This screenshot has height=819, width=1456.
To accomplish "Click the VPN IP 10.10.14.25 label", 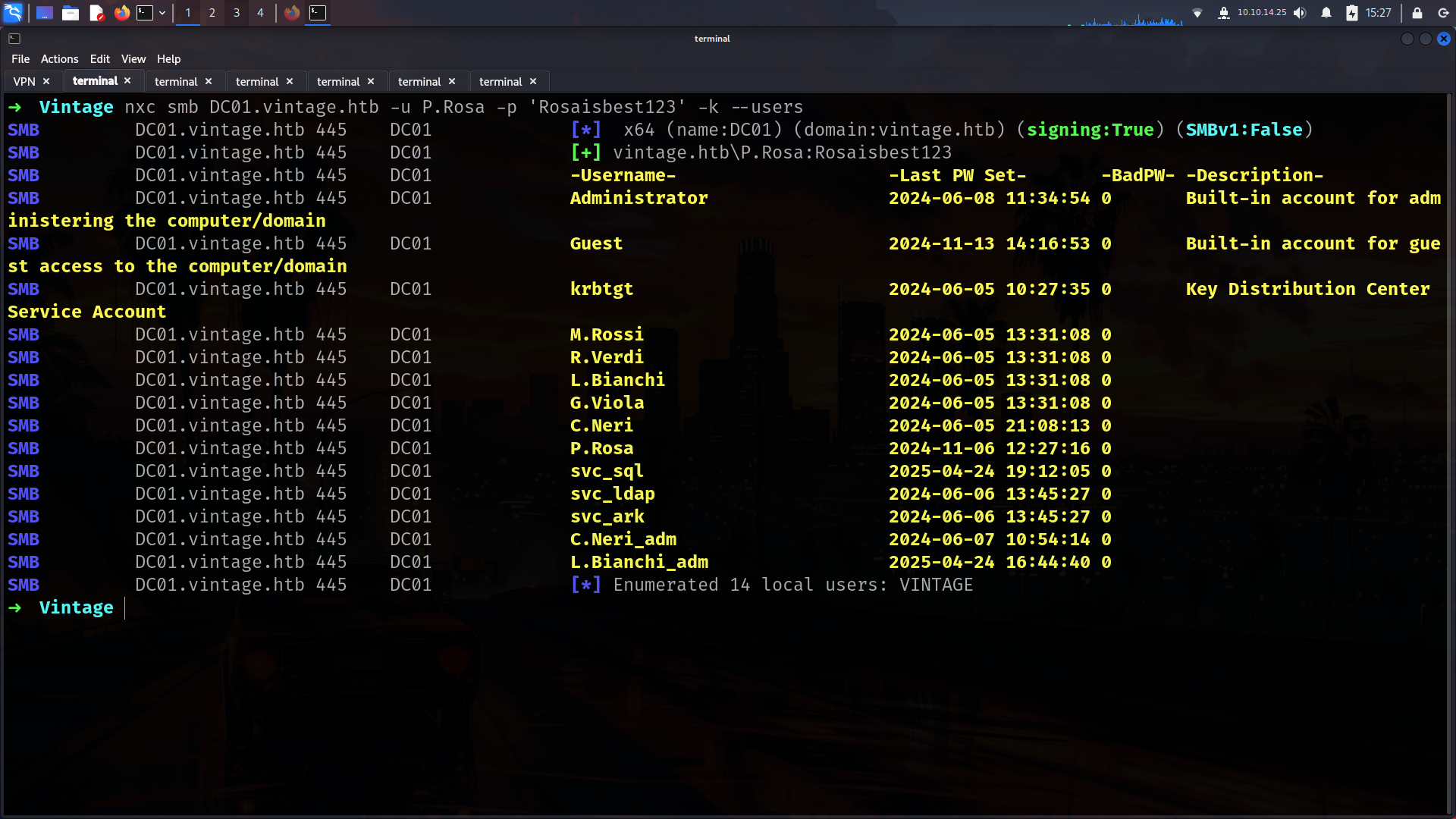I will coord(1262,12).
